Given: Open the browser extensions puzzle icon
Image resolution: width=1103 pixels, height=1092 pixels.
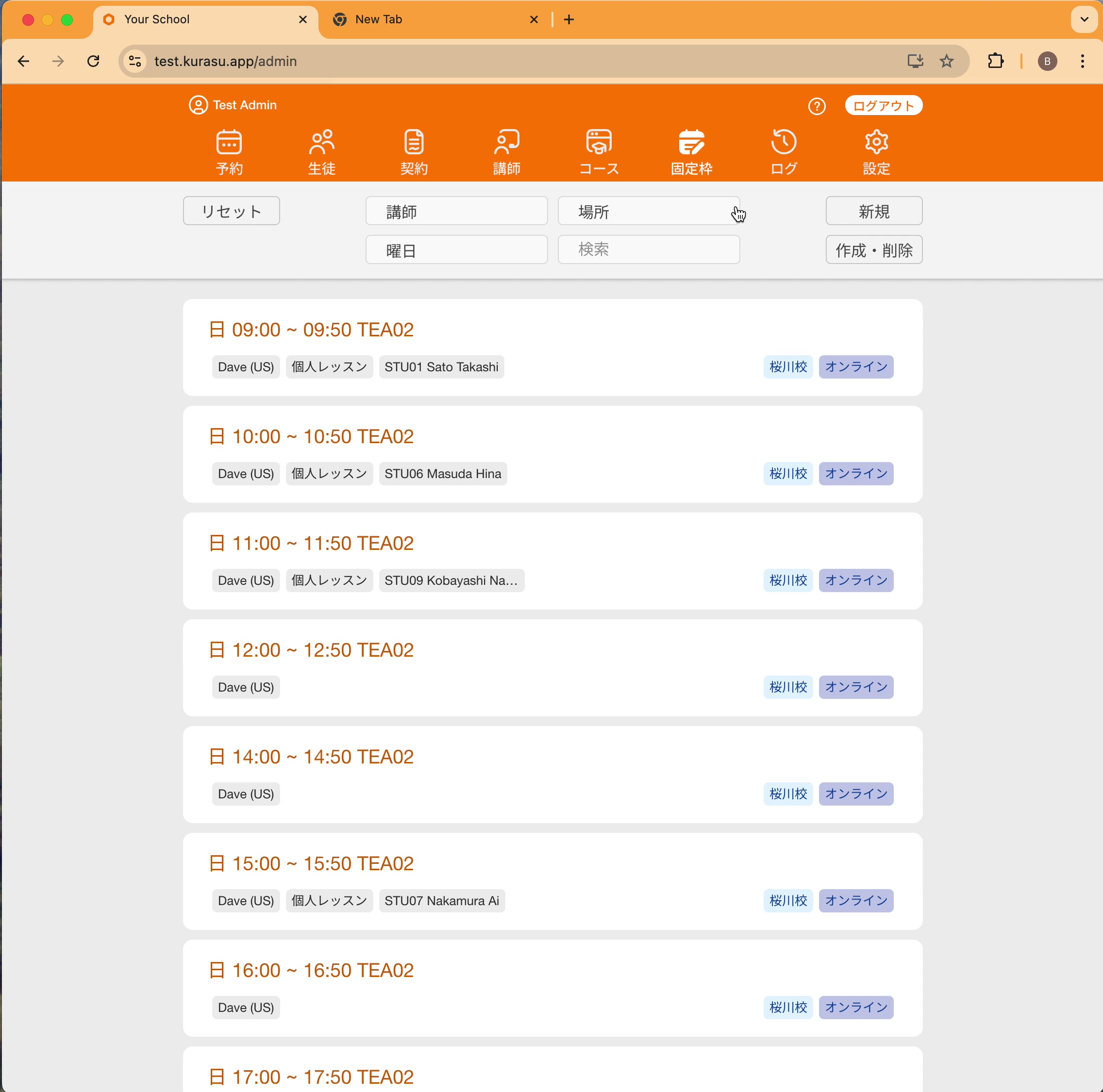Looking at the screenshot, I should [x=996, y=61].
